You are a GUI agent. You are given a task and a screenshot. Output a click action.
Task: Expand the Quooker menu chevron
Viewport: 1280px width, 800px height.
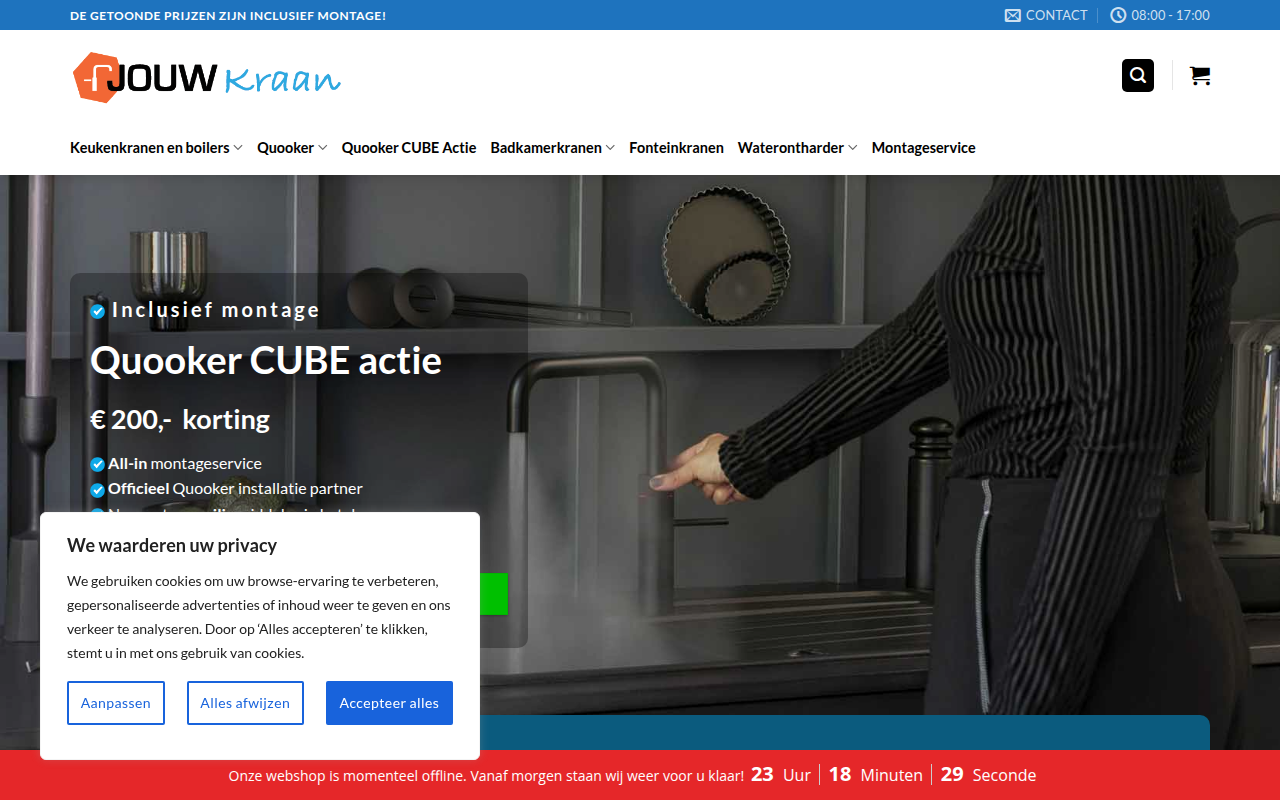pyautogui.click(x=323, y=148)
